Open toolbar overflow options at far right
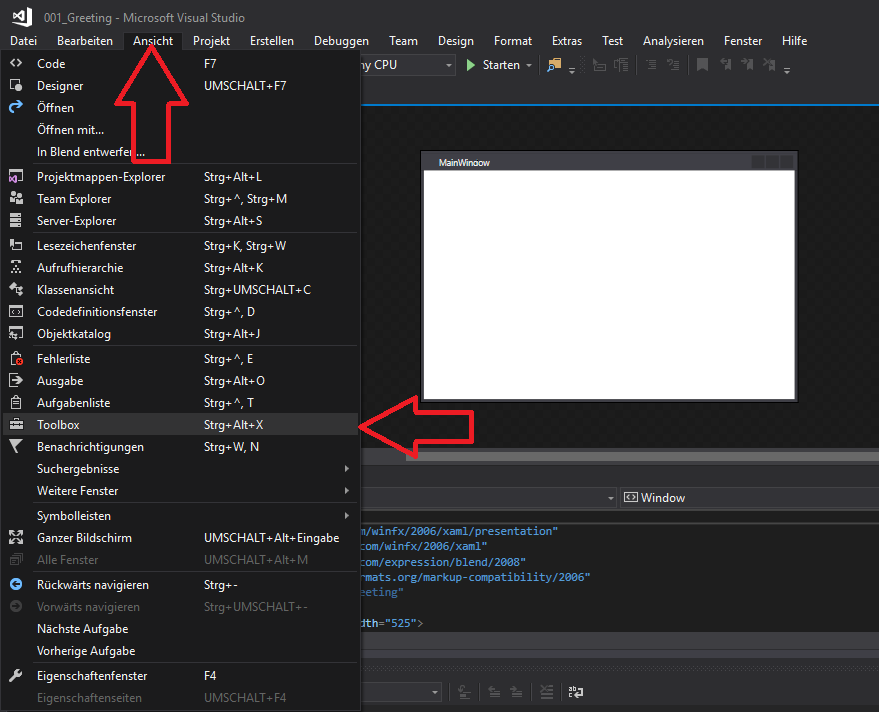This screenshot has width=879, height=712. coord(787,71)
